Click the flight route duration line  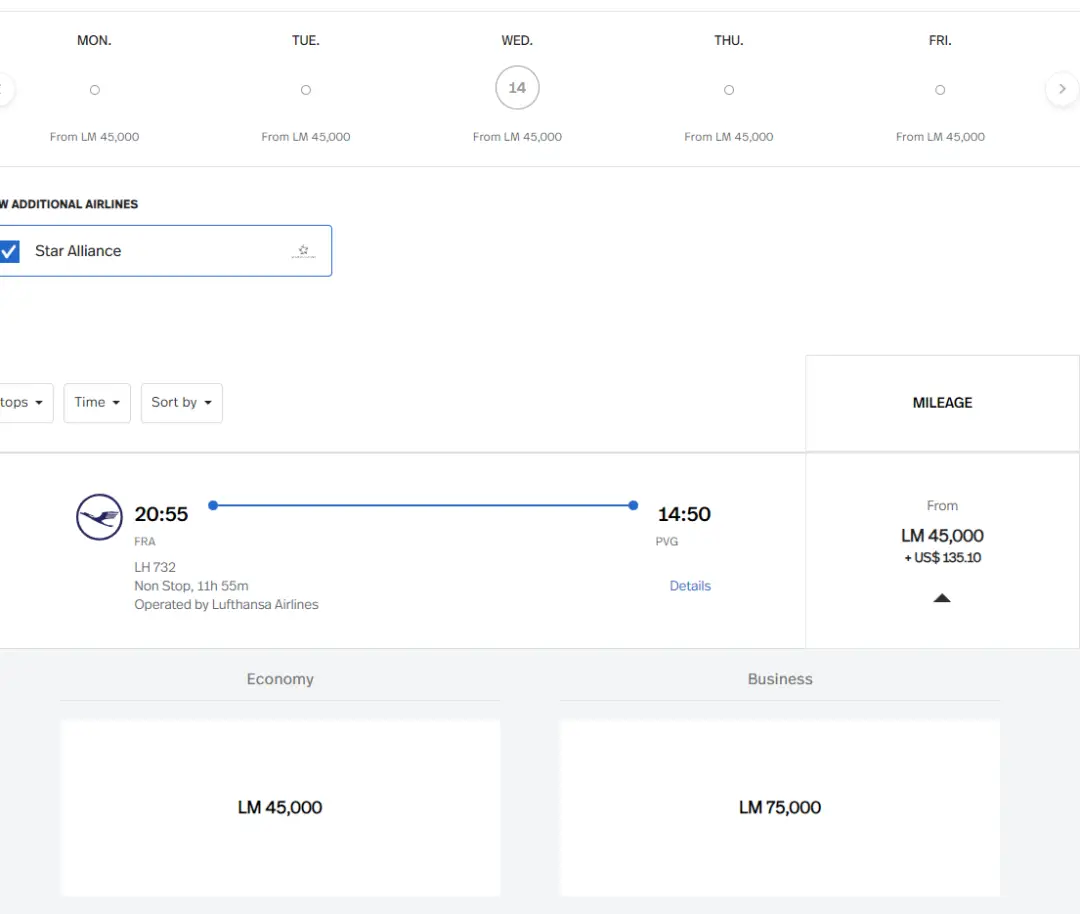click(421, 506)
